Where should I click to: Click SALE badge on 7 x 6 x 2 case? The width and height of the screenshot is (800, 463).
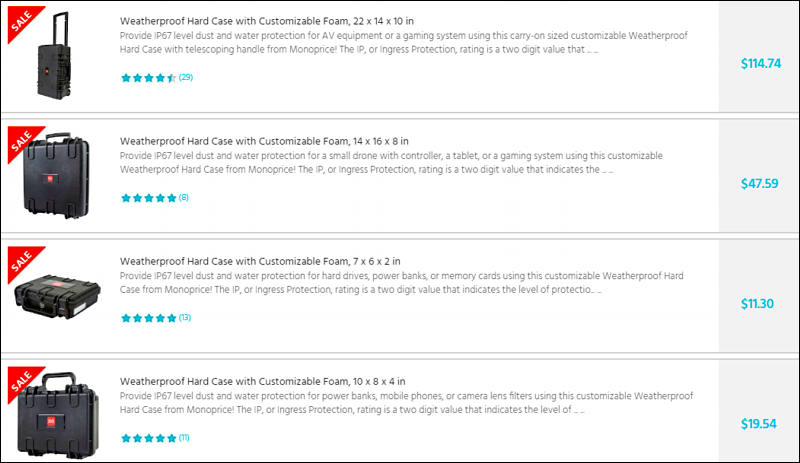pos(22,261)
